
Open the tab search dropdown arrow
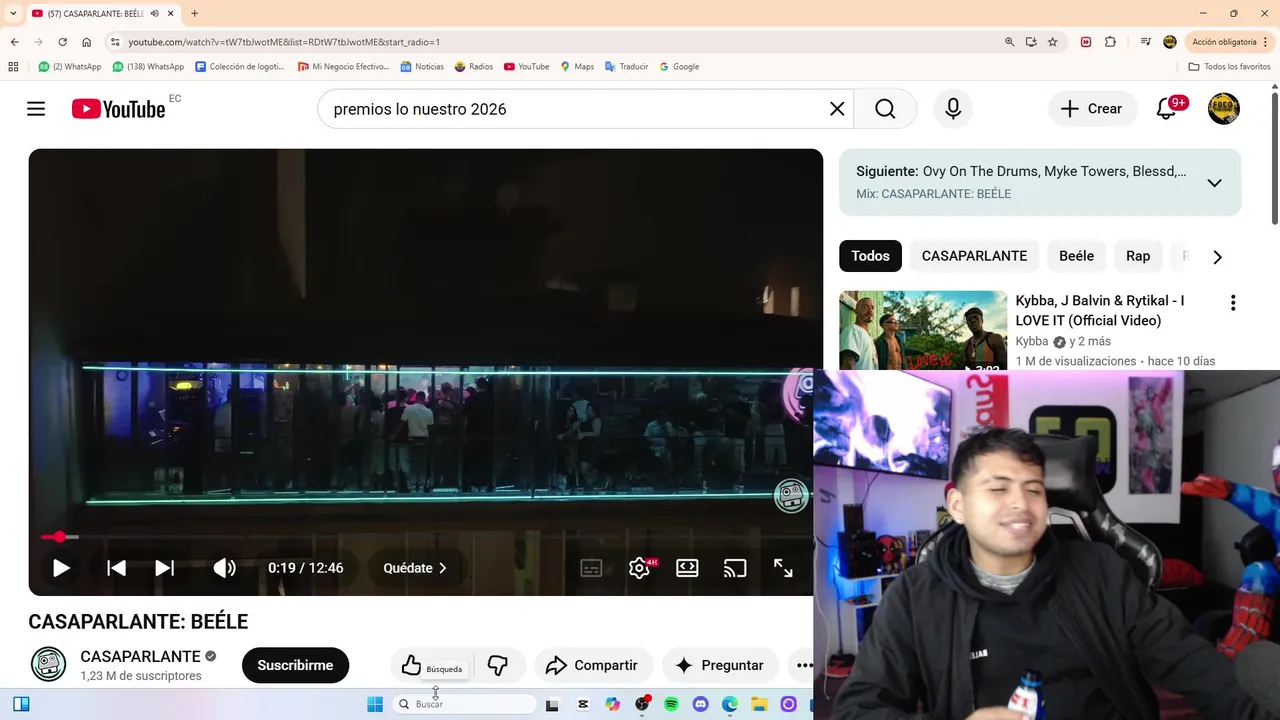pyautogui.click(x=13, y=13)
